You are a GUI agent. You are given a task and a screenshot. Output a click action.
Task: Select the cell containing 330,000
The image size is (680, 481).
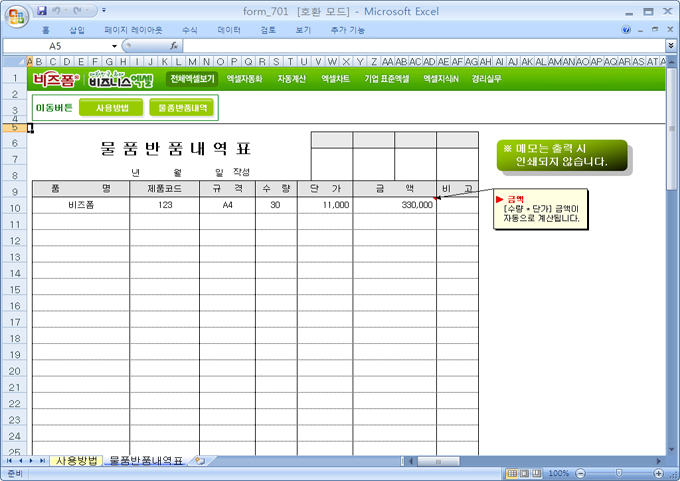point(394,204)
